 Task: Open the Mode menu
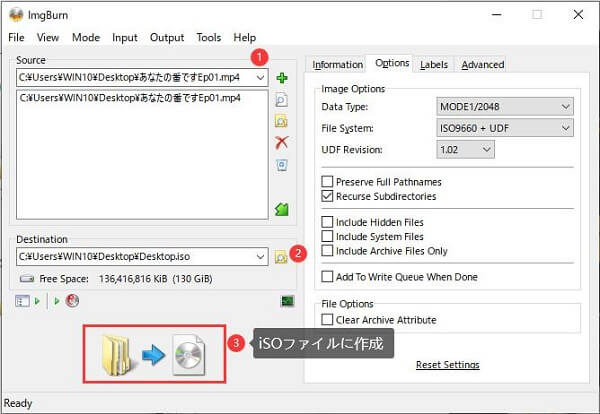click(x=86, y=37)
